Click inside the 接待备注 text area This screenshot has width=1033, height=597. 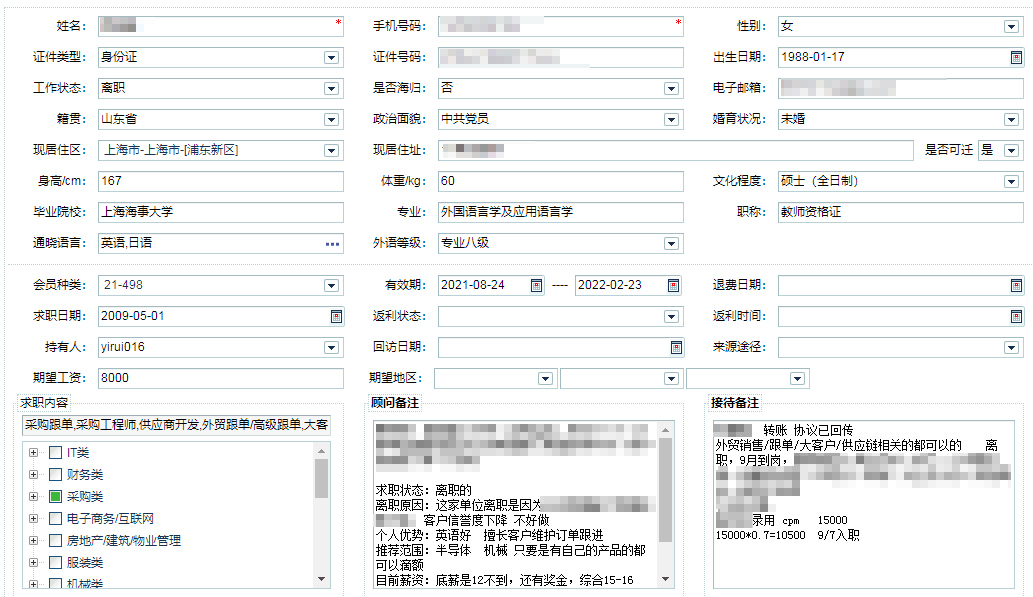[x=864, y=504]
